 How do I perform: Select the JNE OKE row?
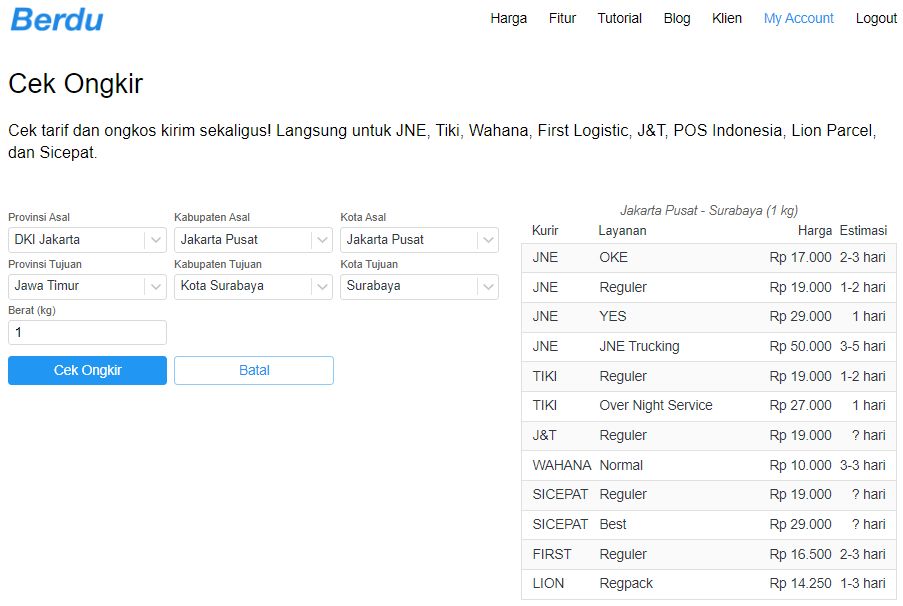[x=709, y=257]
